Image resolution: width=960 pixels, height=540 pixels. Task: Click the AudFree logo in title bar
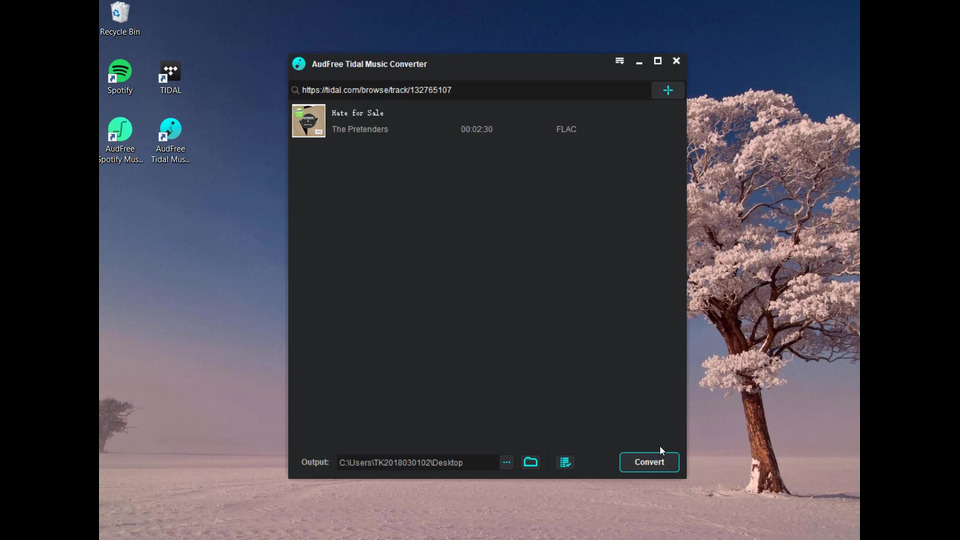(299, 64)
